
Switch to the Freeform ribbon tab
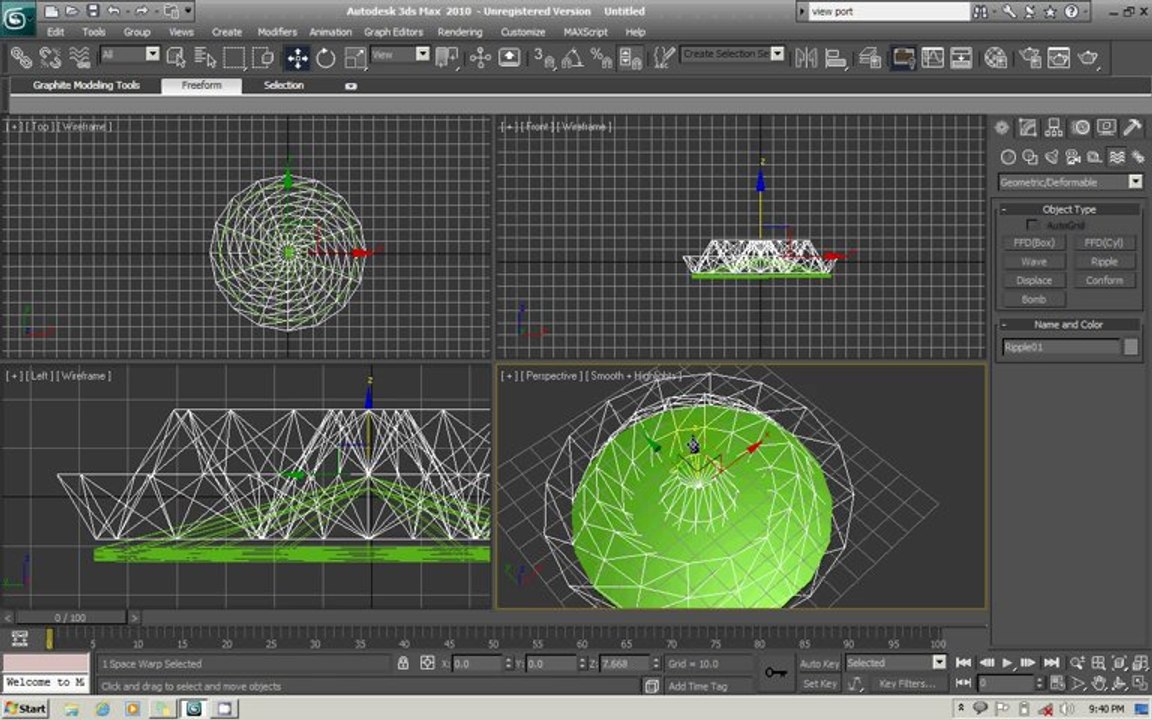[x=201, y=85]
